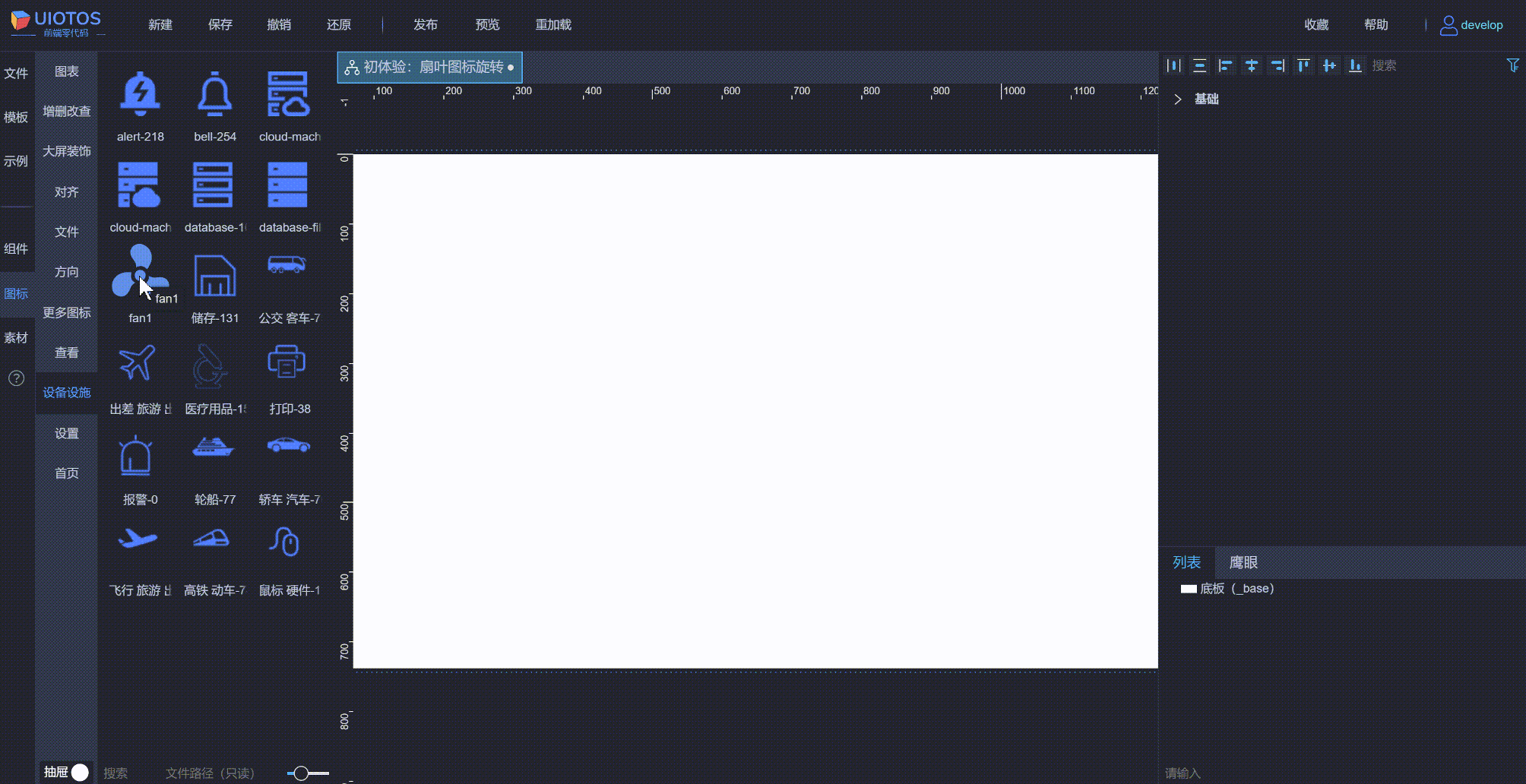1526x784 pixels.
Task: Open the filter icon in the properties panel
Action: [1513, 65]
